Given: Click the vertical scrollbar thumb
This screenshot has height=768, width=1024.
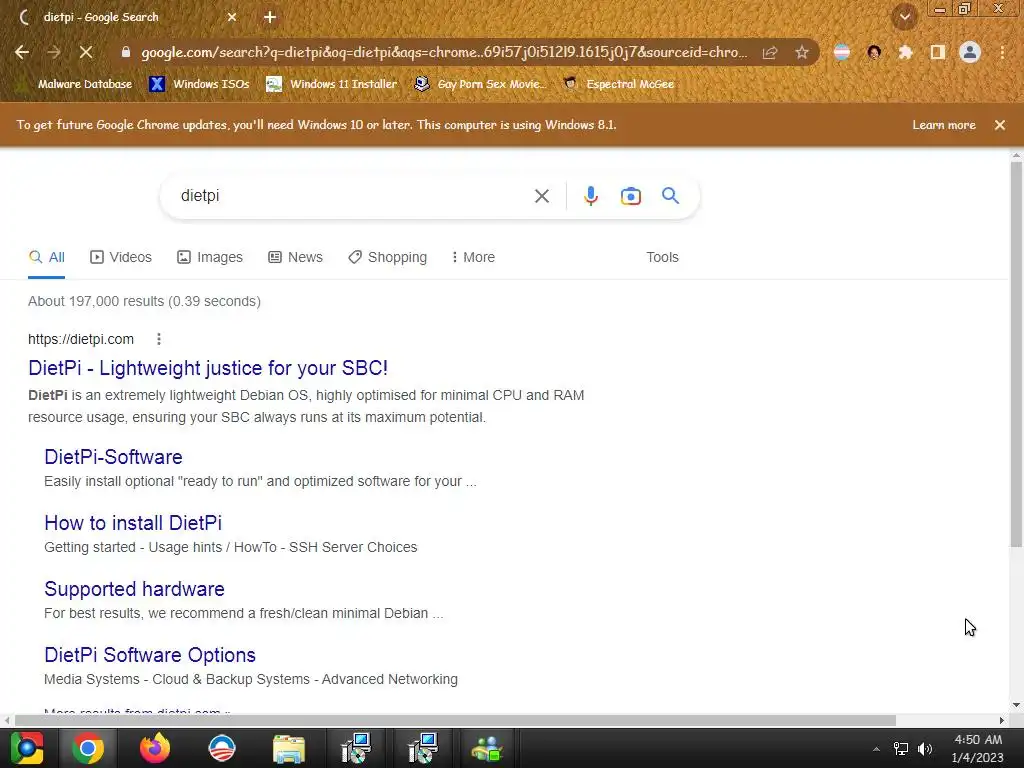Looking at the screenshot, I should click(x=1016, y=354).
